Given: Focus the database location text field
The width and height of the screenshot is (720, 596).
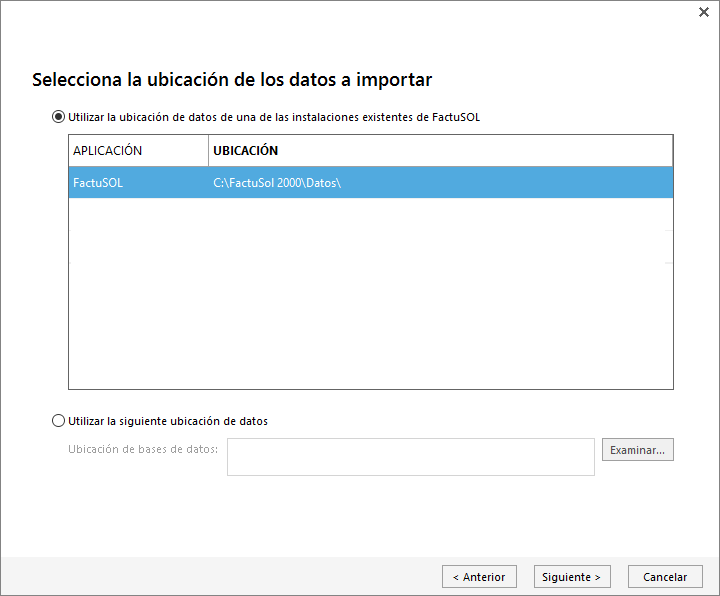Looking at the screenshot, I should pyautogui.click(x=410, y=457).
